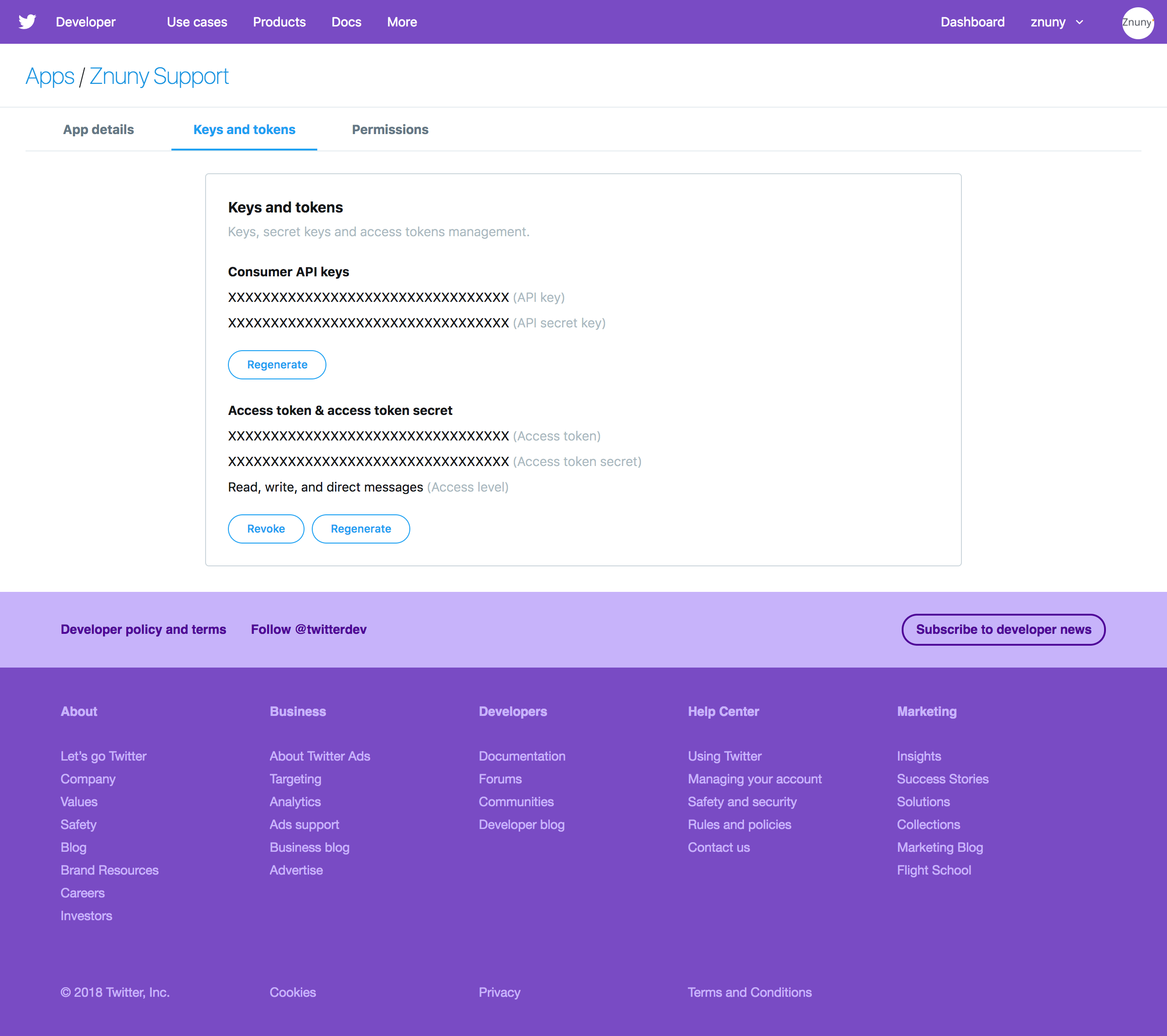The height and width of the screenshot is (1036, 1167).
Task: Select the Keys and tokens tab
Action: (x=244, y=129)
